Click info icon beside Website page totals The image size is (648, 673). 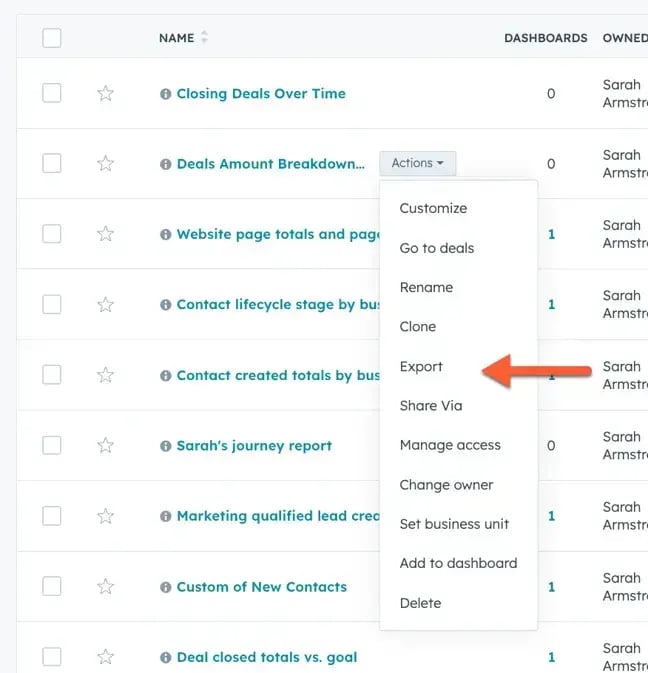pos(166,234)
